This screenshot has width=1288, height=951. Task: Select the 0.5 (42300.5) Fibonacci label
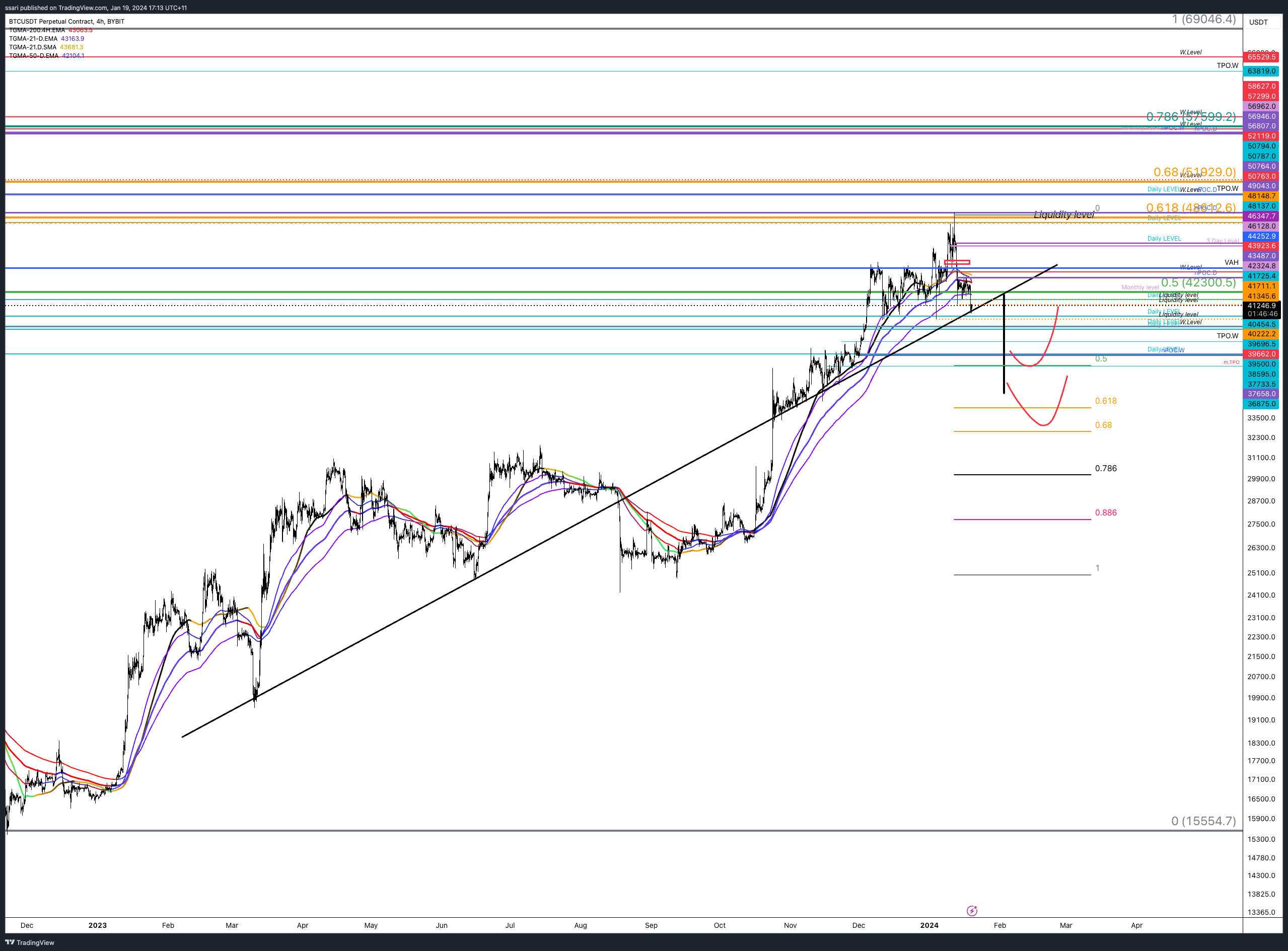pyautogui.click(x=1198, y=282)
